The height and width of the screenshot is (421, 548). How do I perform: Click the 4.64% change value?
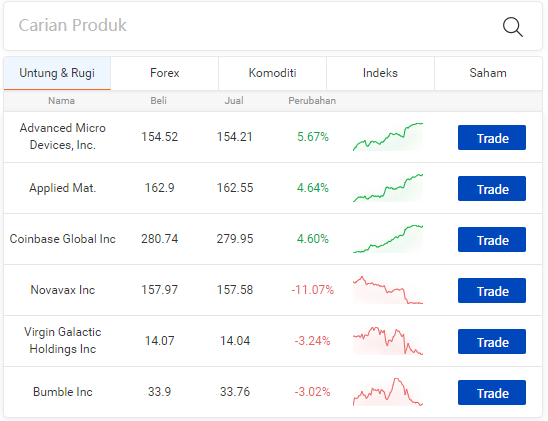(x=313, y=188)
